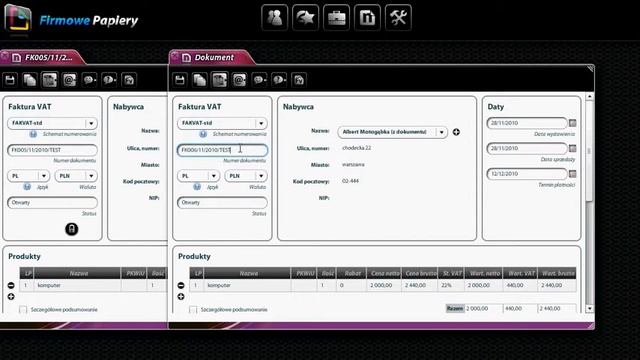The image size is (640, 360).
Task: Click the Firmowe Papiery app logo
Action: [x=18, y=18]
